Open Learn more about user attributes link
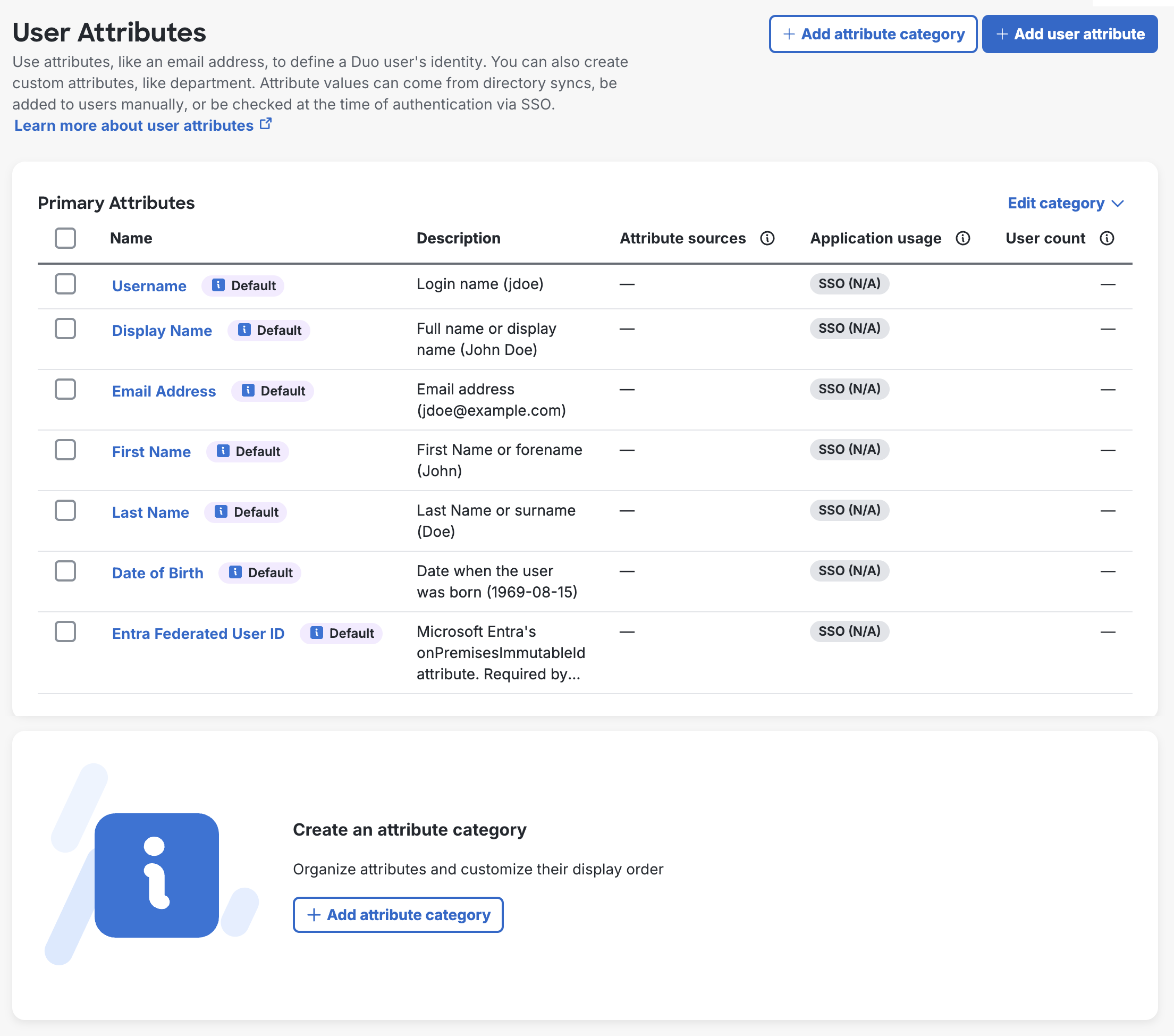Viewport: 1174px width, 1036px height. click(x=134, y=125)
